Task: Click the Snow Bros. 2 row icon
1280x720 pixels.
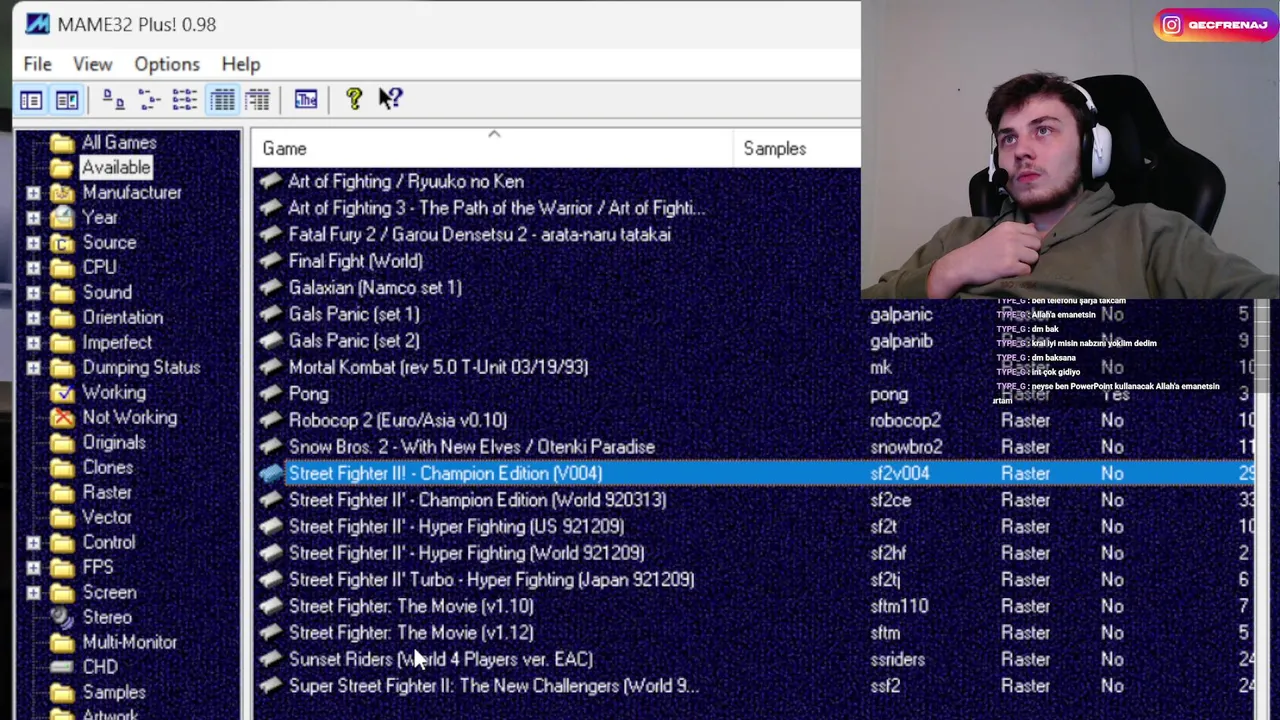Action: pos(270,447)
